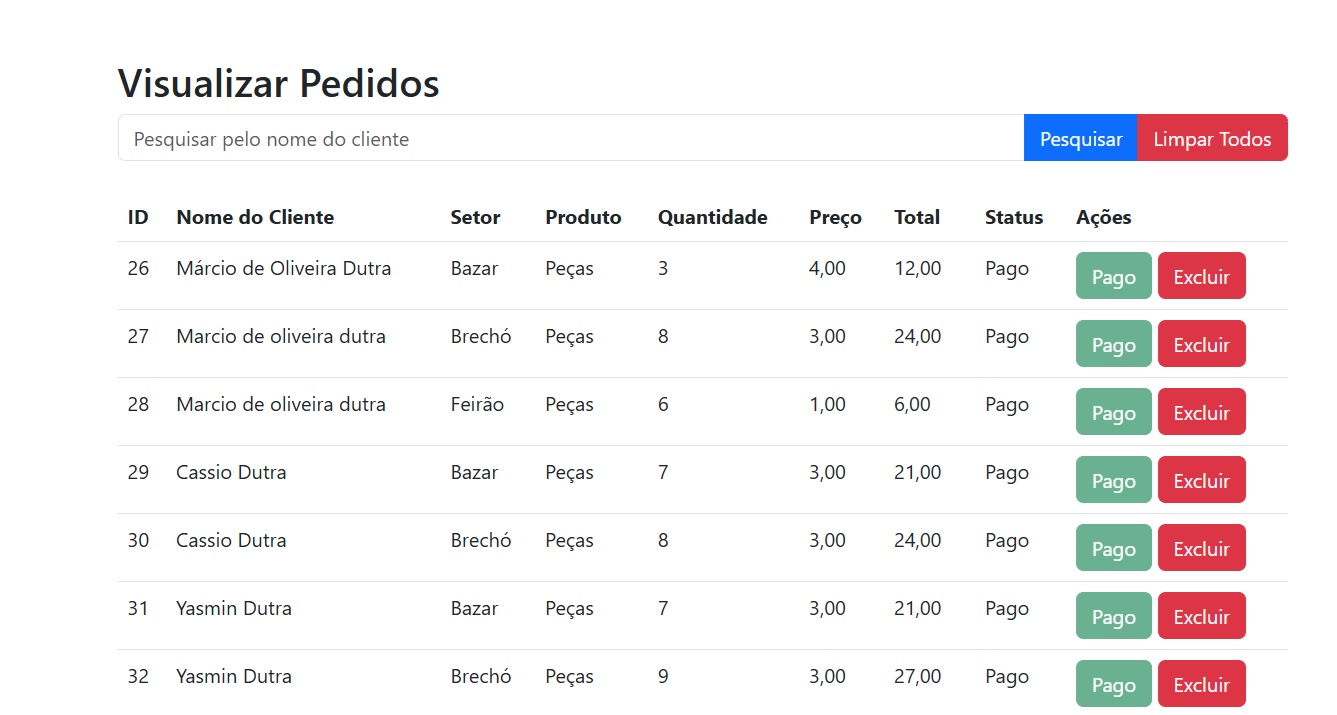The image size is (1337, 715).
Task: Click Excluir in Cassio Dutra Bazar row
Action: click(x=1201, y=480)
